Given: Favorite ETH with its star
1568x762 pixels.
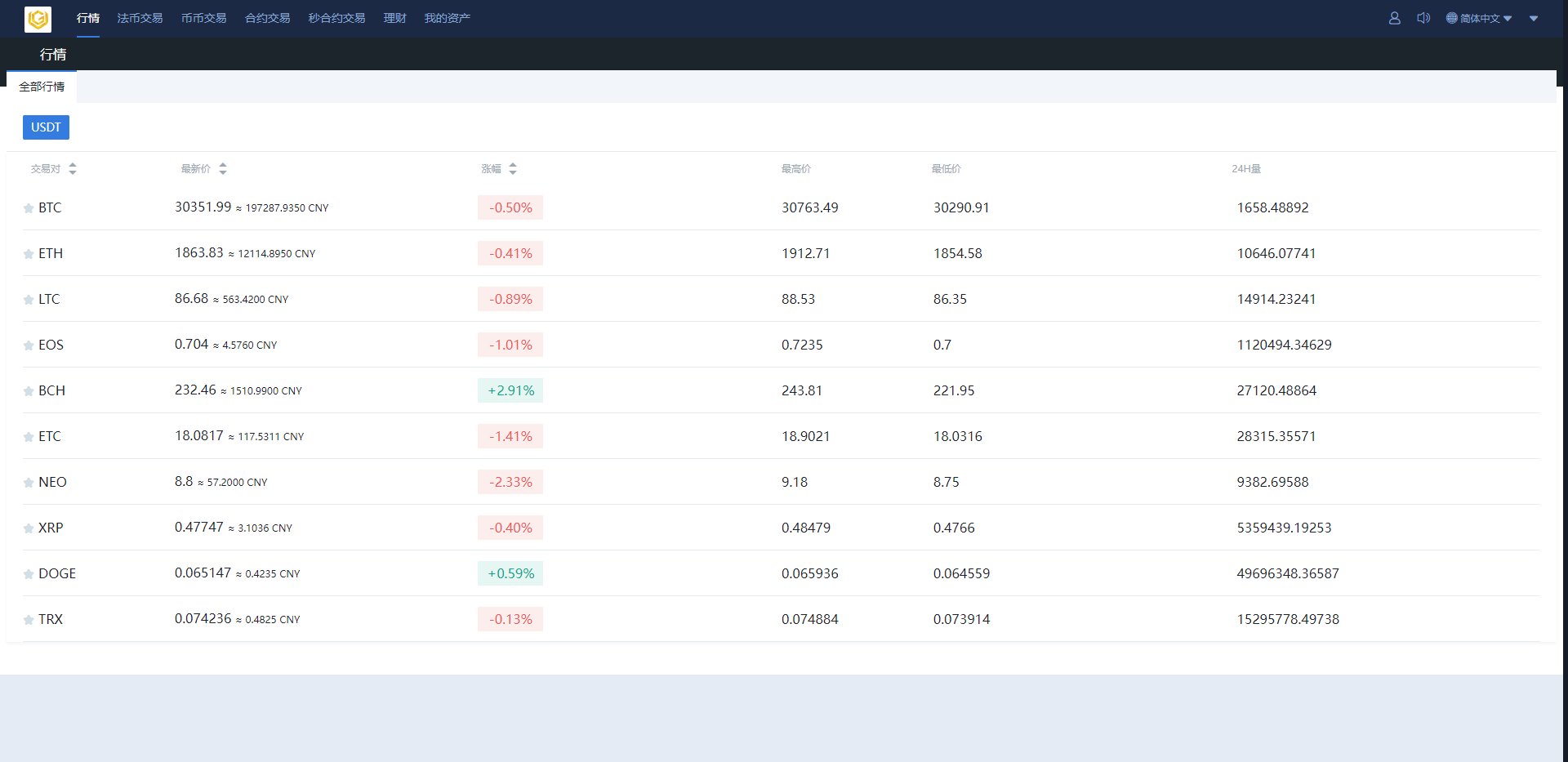Looking at the screenshot, I should pyautogui.click(x=29, y=254).
